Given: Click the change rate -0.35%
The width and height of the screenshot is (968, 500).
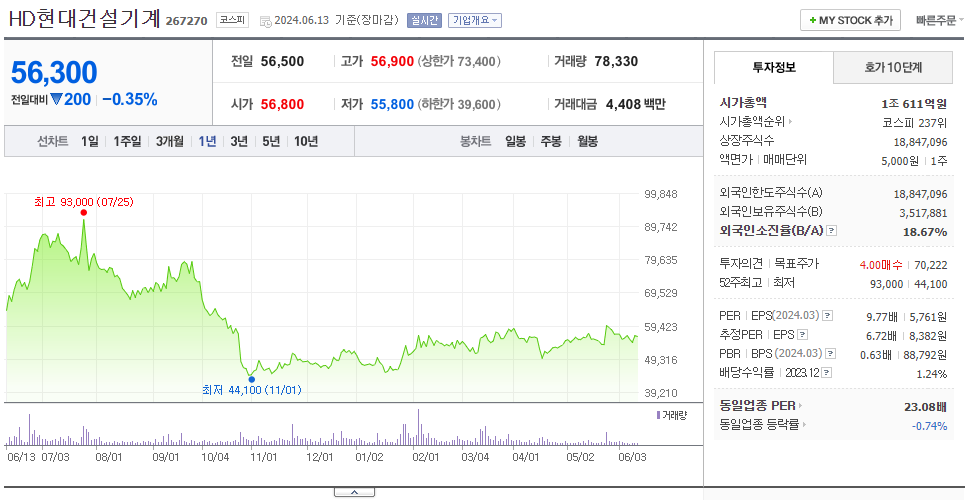Looking at the screenshot, I should 130,99.
